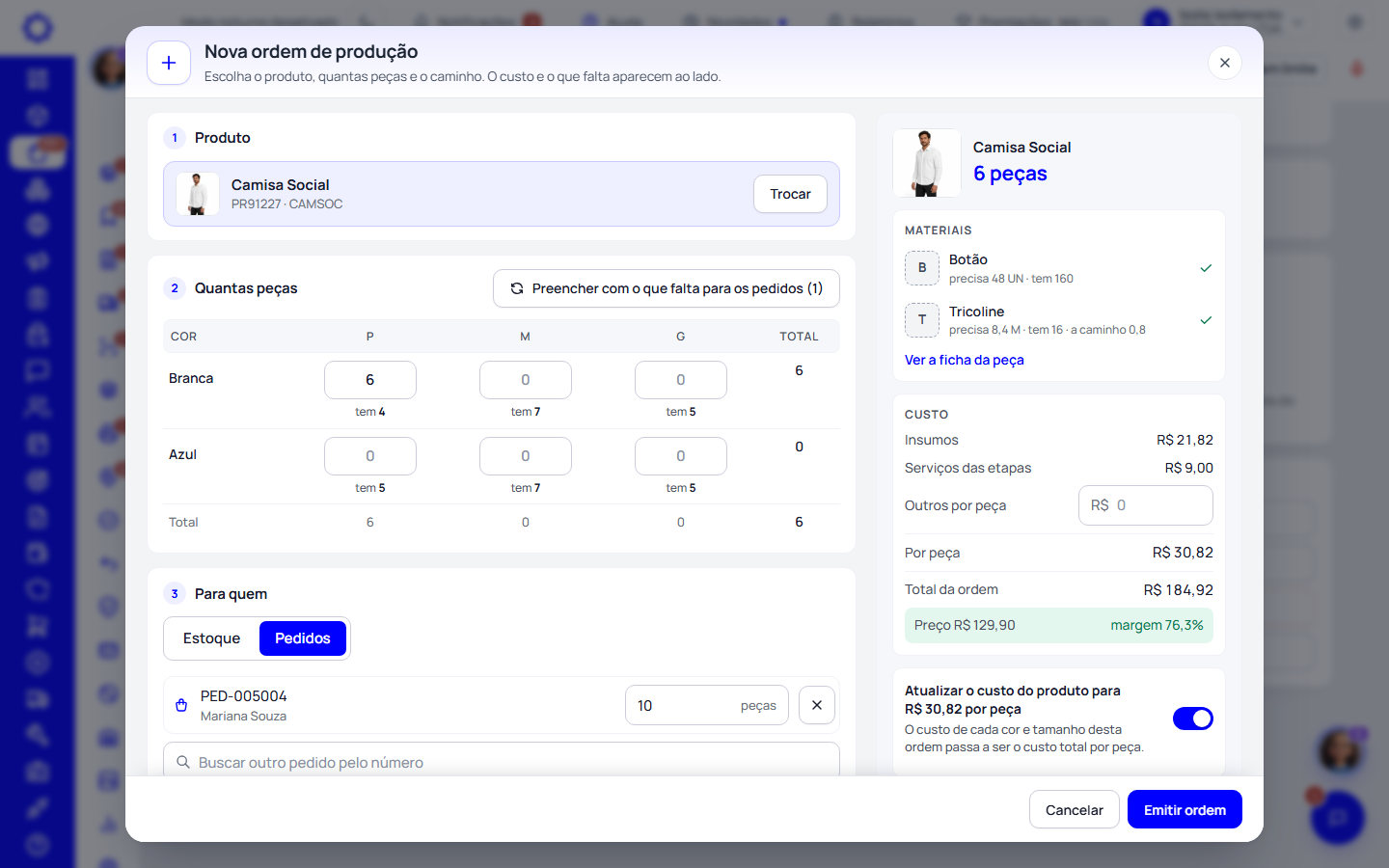The width and height of the screenshot is (1389, 868).
Task: Open the Ver a ficha da peça link
Action: click(x=965, y=360)
